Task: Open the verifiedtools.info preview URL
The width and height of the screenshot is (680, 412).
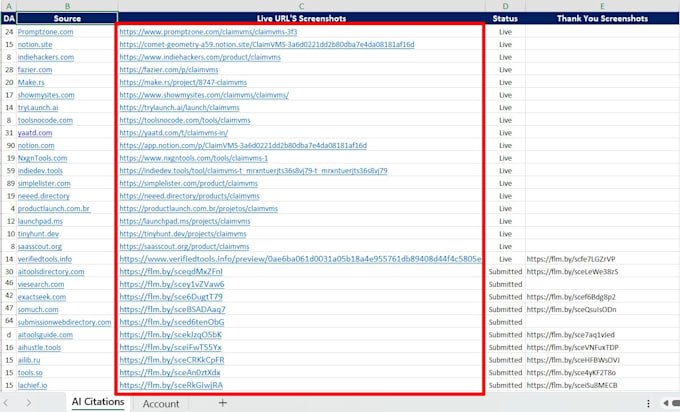Action: point(300,259)
